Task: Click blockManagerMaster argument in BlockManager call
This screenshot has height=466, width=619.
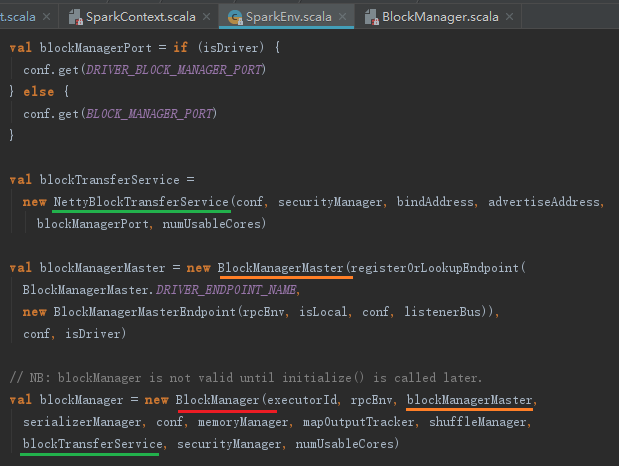Action: click(x=469, y=400)
